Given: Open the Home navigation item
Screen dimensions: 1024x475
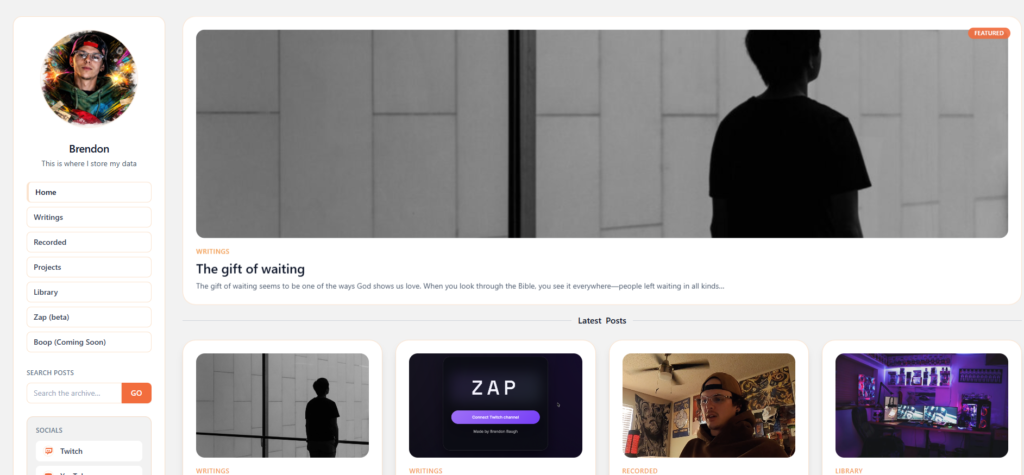Looking at the screenshot, I should click(89, 193).
